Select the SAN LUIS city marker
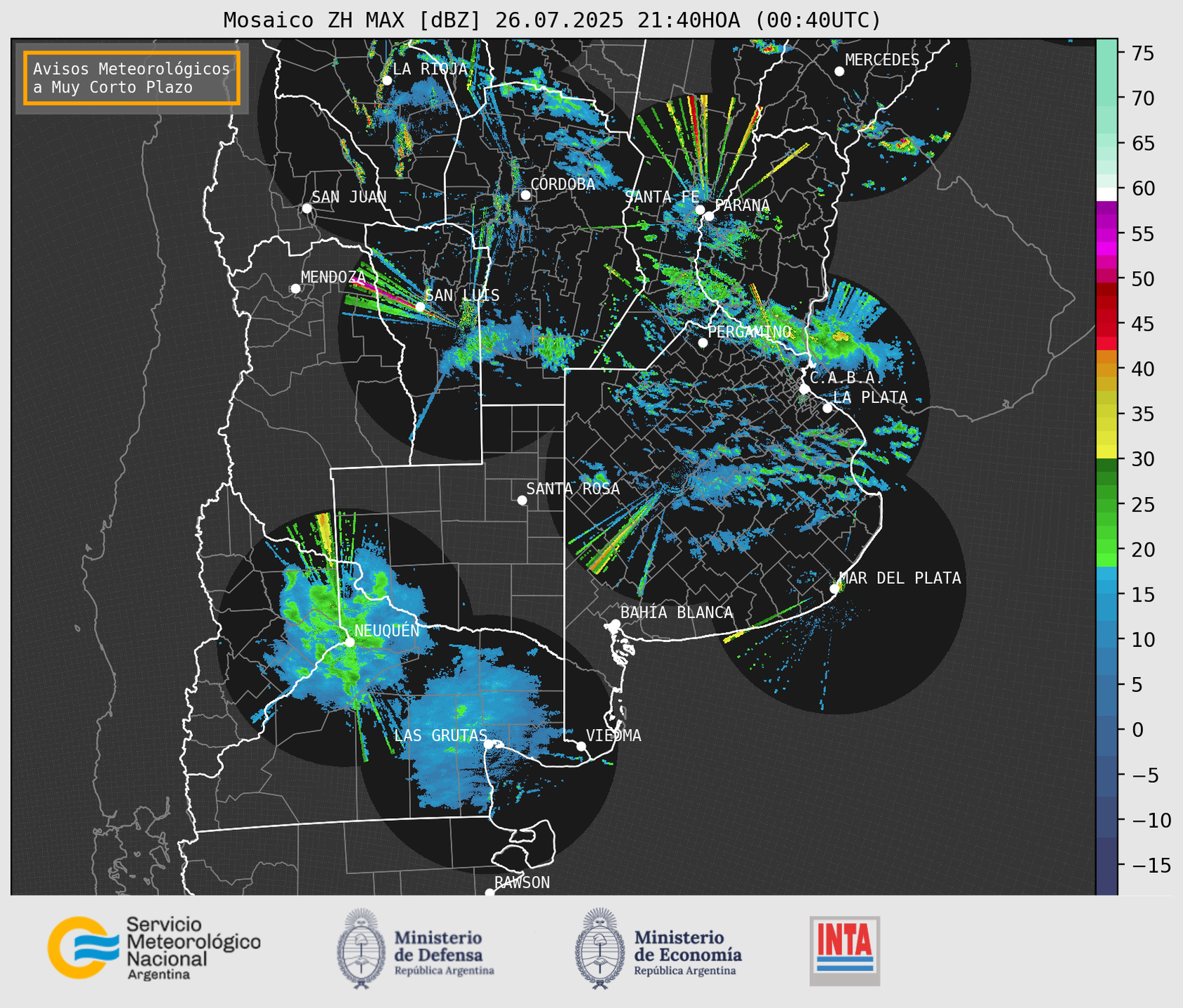1183x1008 pixels. (x=420, y=306)
